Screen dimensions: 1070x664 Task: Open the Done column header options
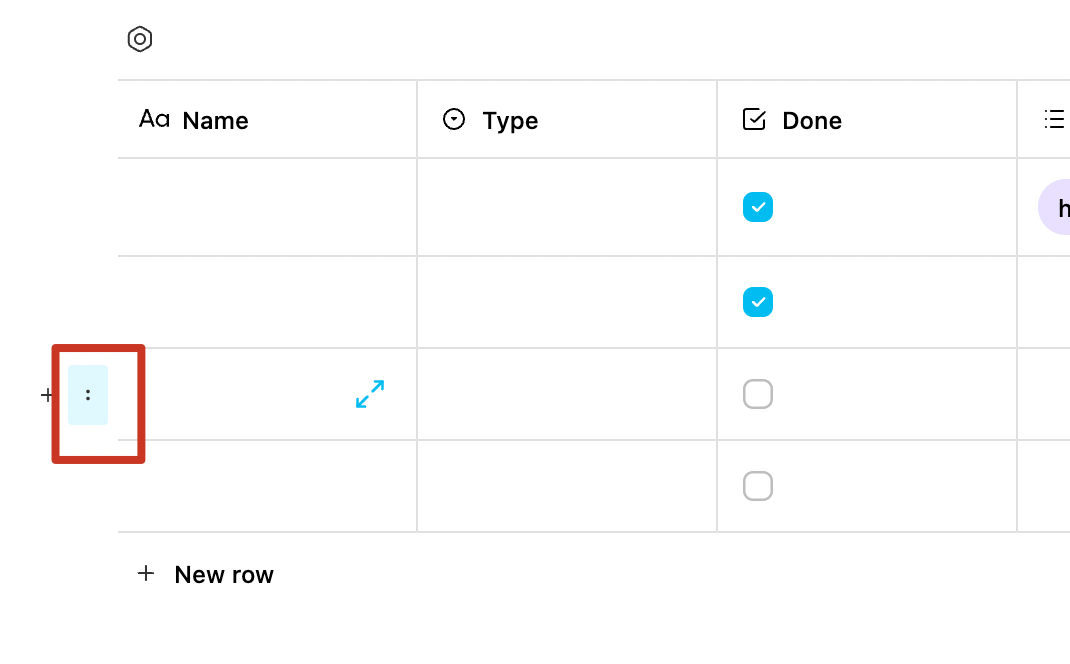tap(811, 121)
